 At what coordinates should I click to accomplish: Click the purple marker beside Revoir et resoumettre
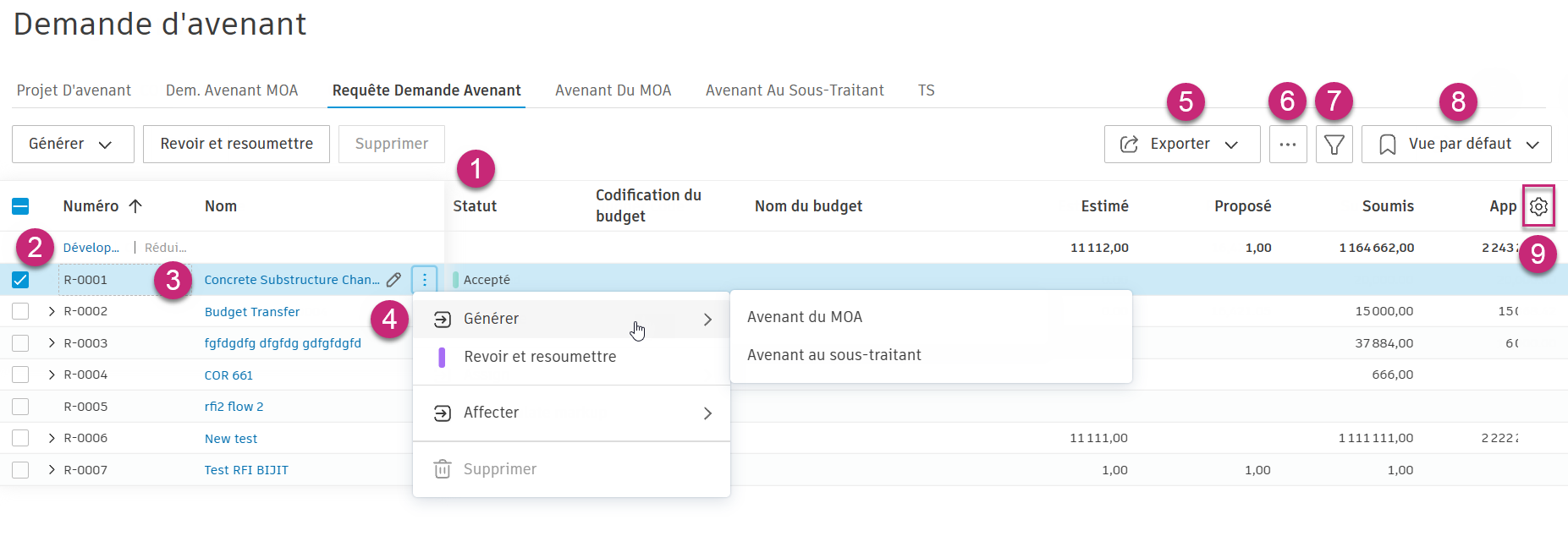tap(442, 357)
